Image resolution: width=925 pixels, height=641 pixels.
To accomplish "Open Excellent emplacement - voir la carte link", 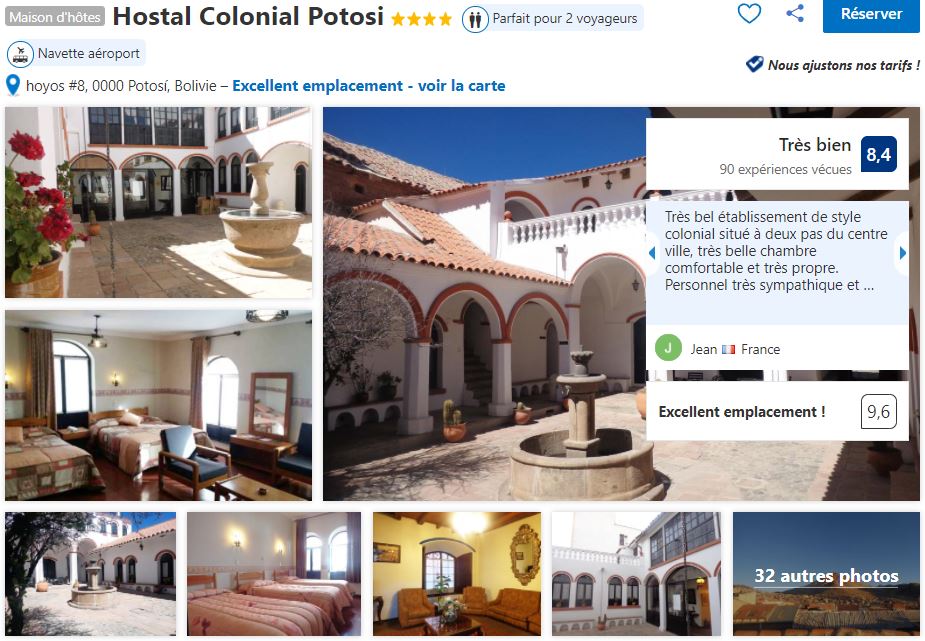I will click(x=369, y=86).
